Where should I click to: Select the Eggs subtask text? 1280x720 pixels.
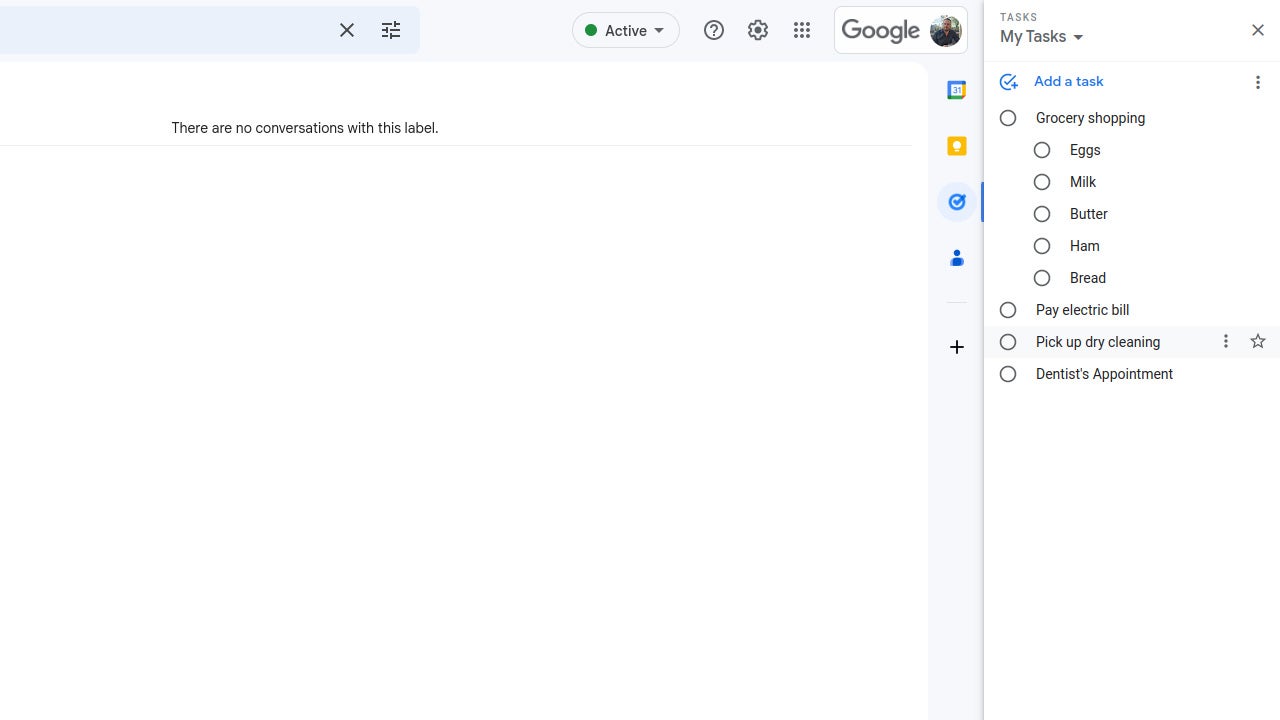click(1085, 150)
